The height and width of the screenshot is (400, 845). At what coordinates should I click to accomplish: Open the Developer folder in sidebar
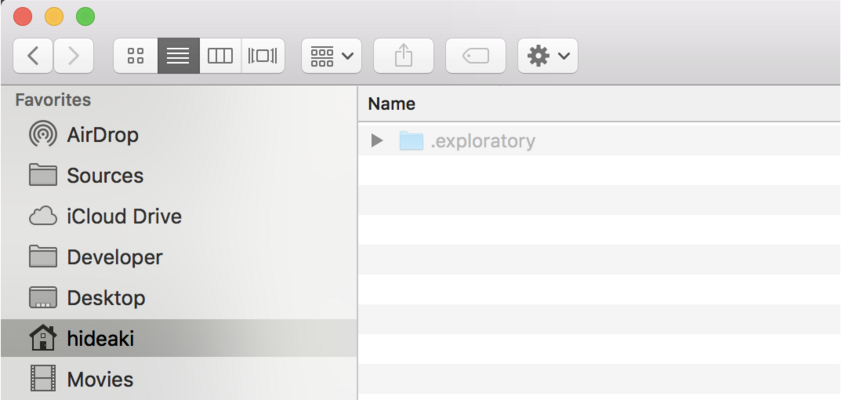click(x=114, y=258)
